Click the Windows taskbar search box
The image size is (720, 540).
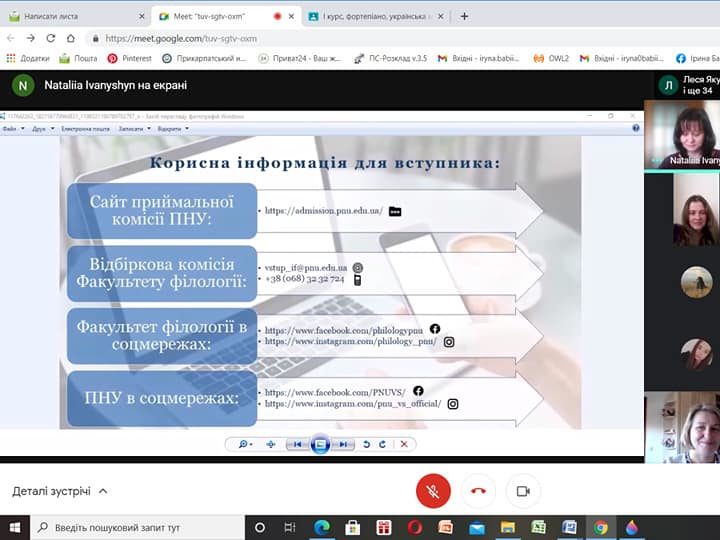pyautogui.click(x=130, y=527)
